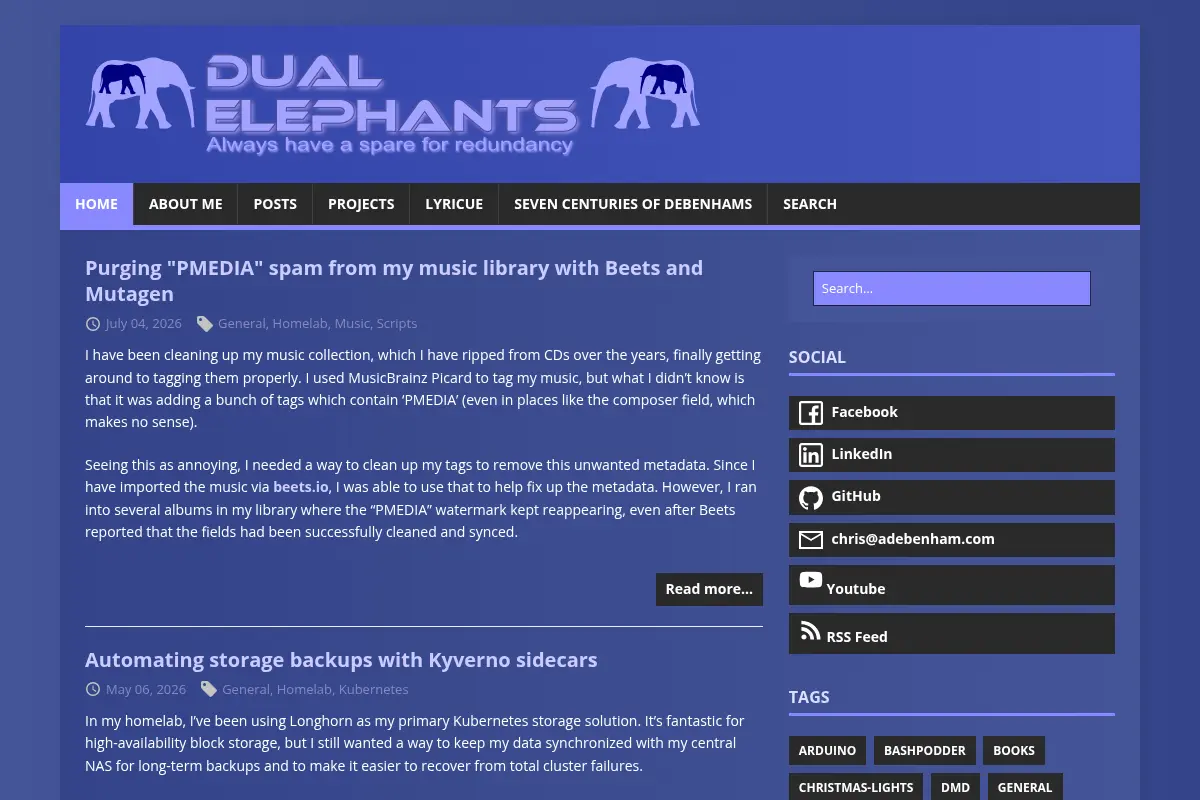Image resolution: width=1200 pixels, height=800 pixels.
Task: Click the LinkedIn logo icon
Action: [811, 455]
